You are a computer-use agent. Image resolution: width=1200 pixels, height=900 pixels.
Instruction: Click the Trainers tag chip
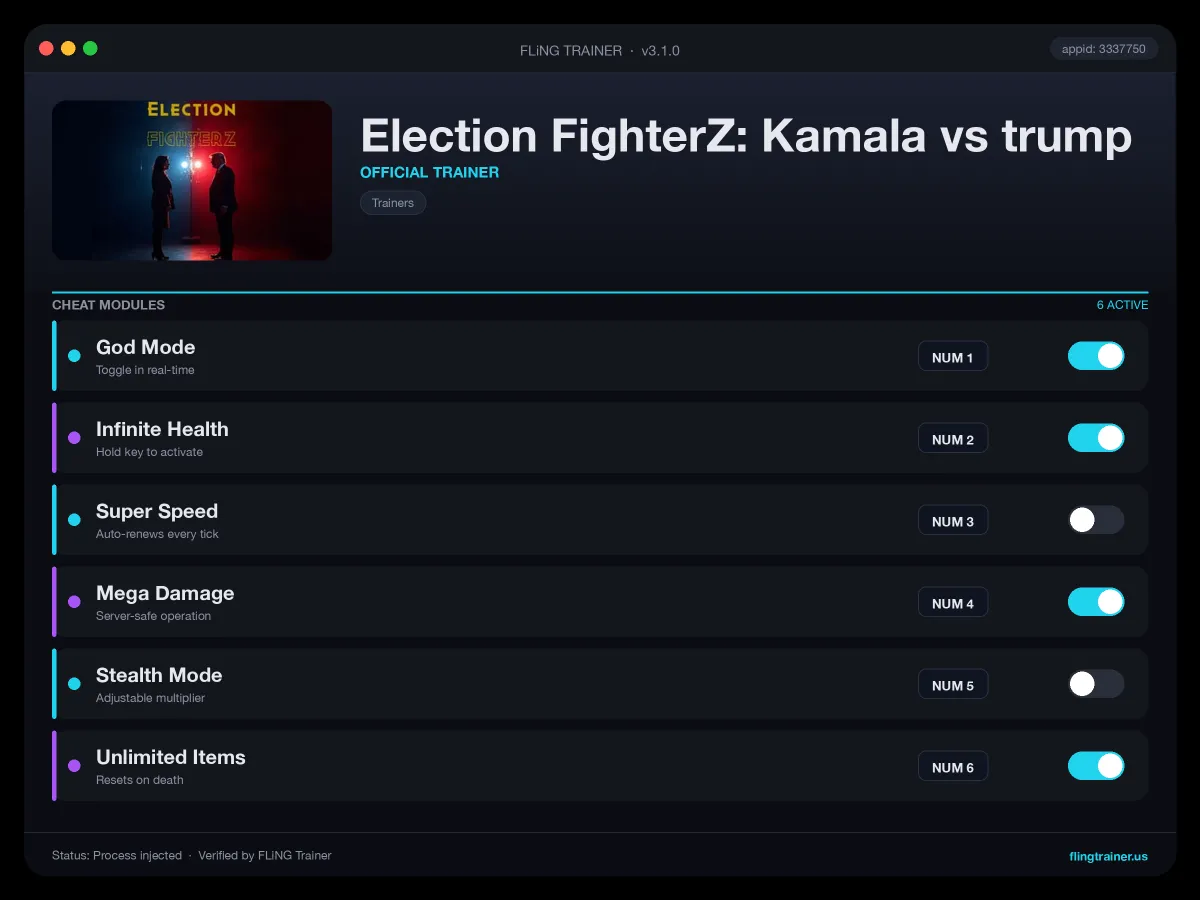click(393, 203)
